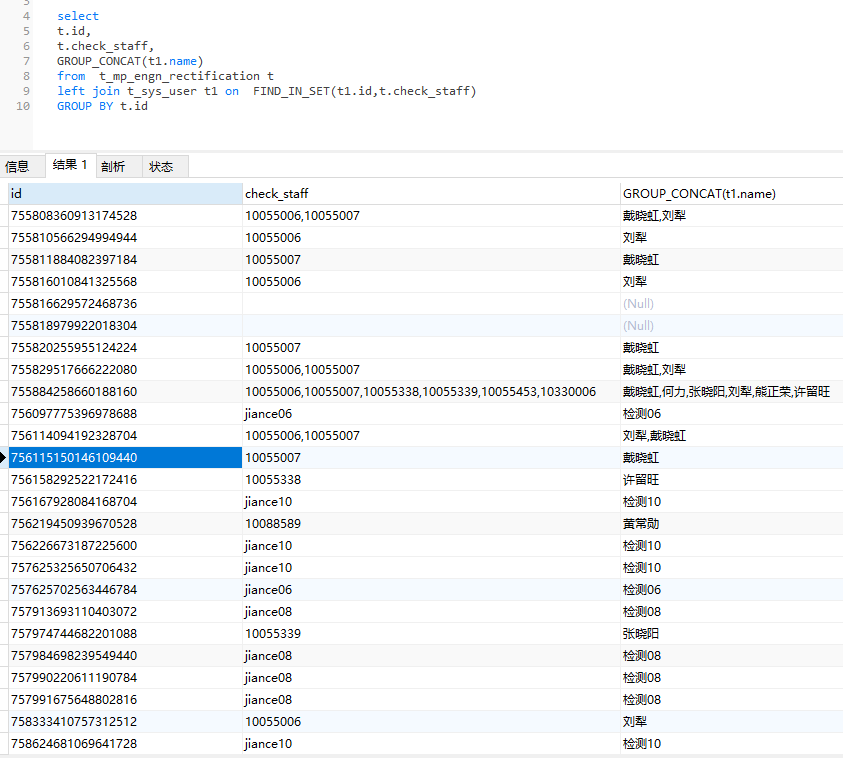The width and height of the screenshot is (843, 758).
Task: Click the GROUP BY t.id line
Action: [x=102, y=106]
